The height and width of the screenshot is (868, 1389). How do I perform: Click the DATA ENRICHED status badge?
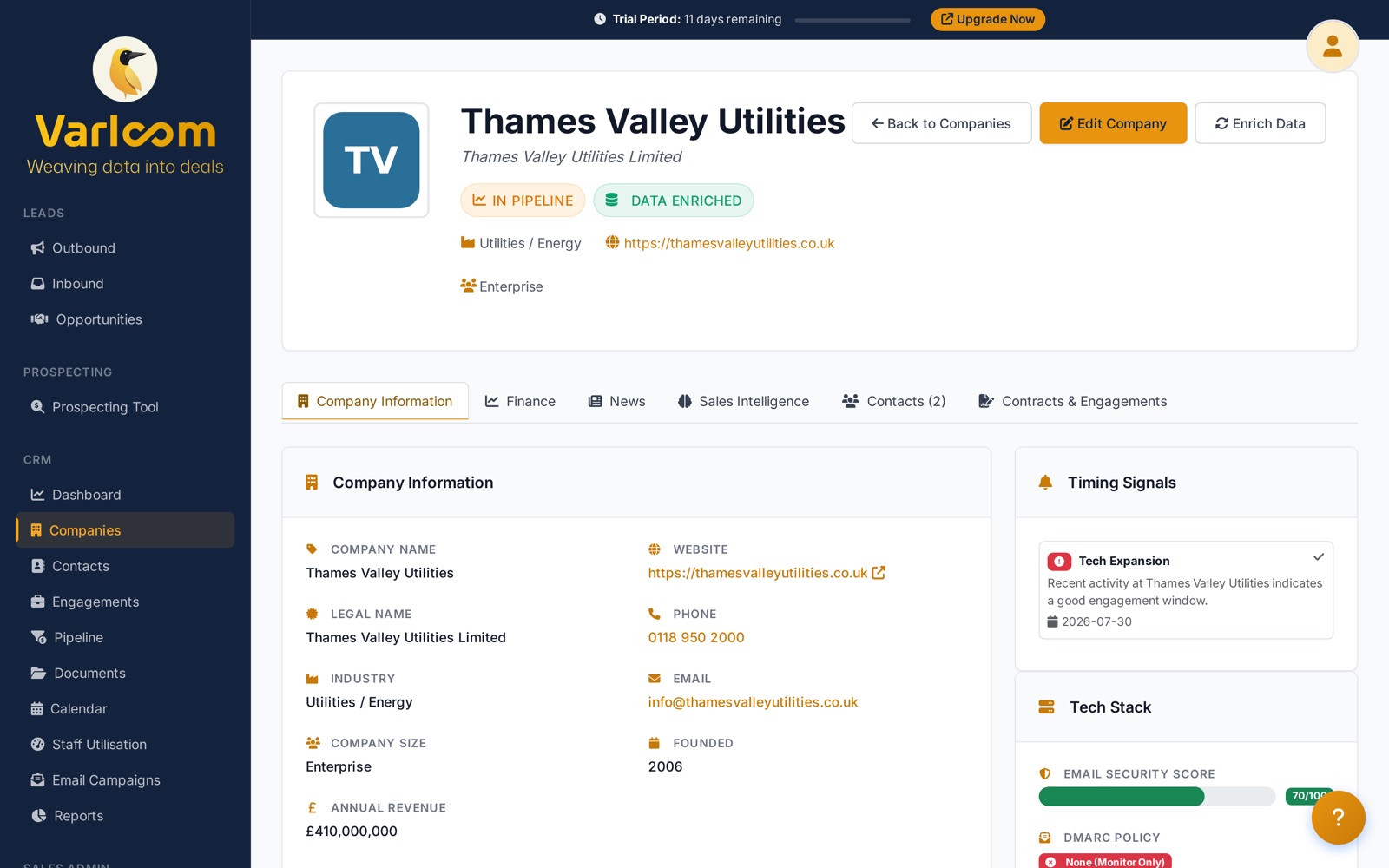tap(674, 201)
